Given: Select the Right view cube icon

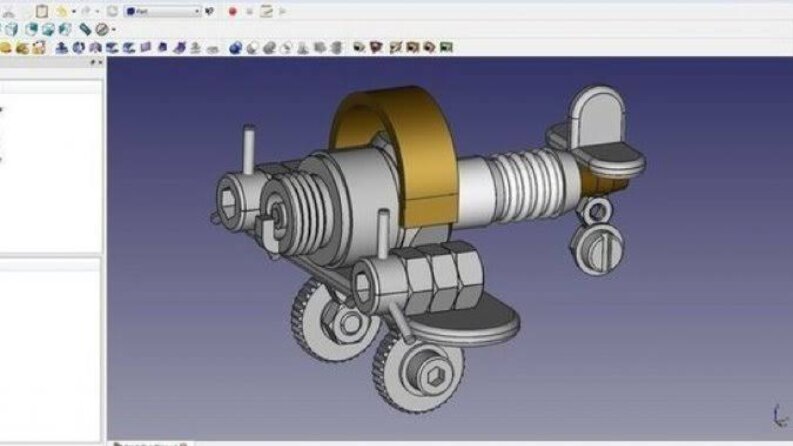Looking at the screenshot, I should click(x=12, y=29).
